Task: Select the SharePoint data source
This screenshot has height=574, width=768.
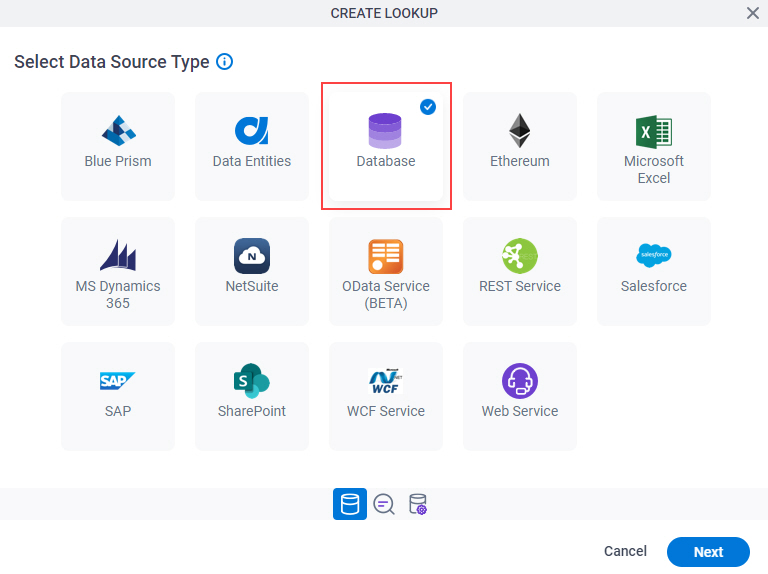Action: pyautogui.click(x=252, y=396)
